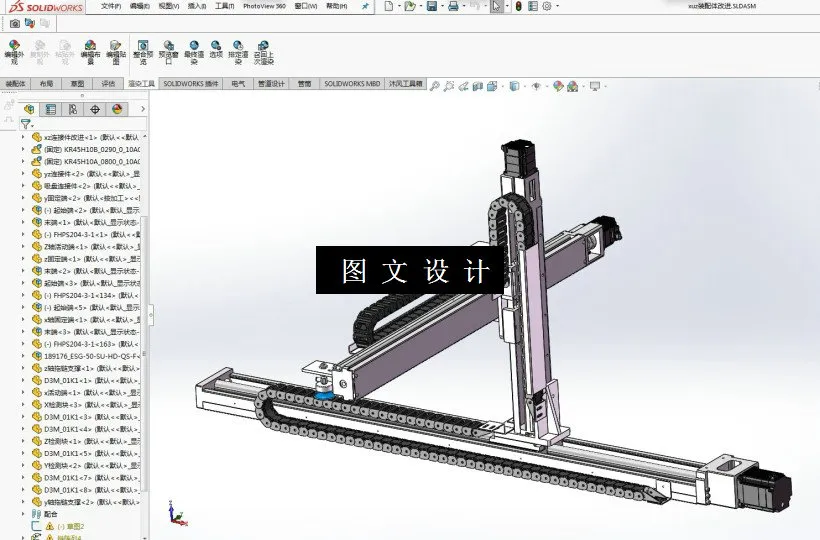Open 帮助(H) Help menu
The width and height of the screenshot is (820, 540).
pos(337,6)
